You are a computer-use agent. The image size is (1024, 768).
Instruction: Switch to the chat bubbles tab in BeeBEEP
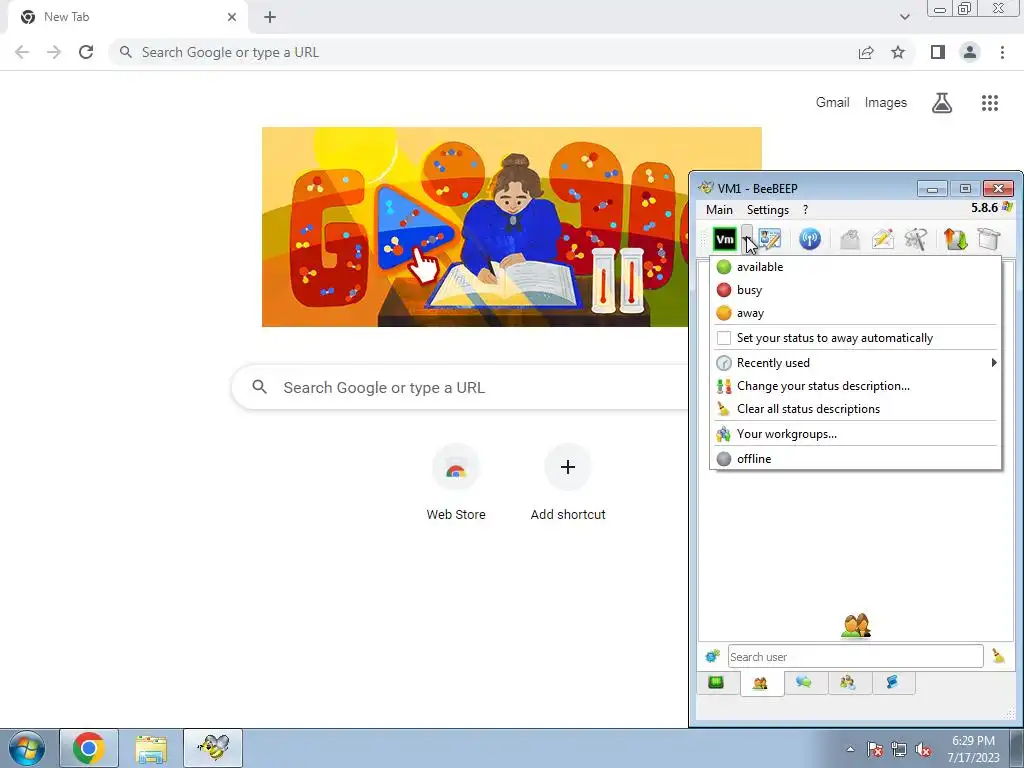coord(804,683)
